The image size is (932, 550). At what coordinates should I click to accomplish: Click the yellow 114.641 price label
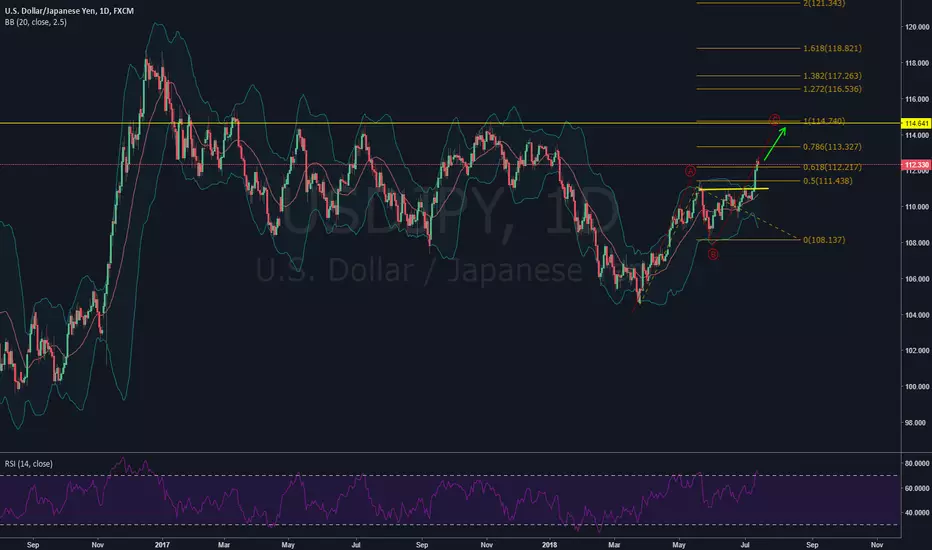coord(916,124)
